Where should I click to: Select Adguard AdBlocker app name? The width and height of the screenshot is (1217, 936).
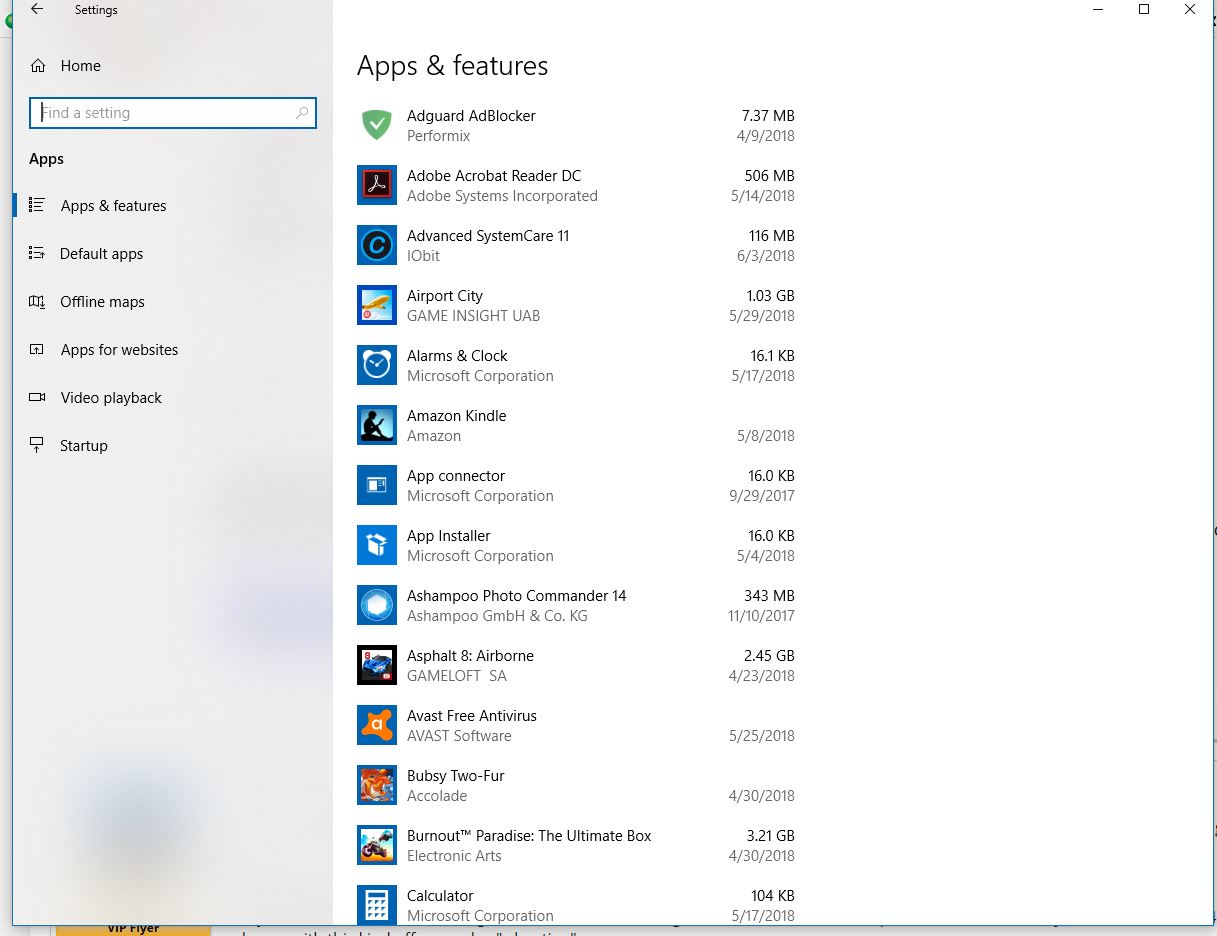tap(471, 116)
